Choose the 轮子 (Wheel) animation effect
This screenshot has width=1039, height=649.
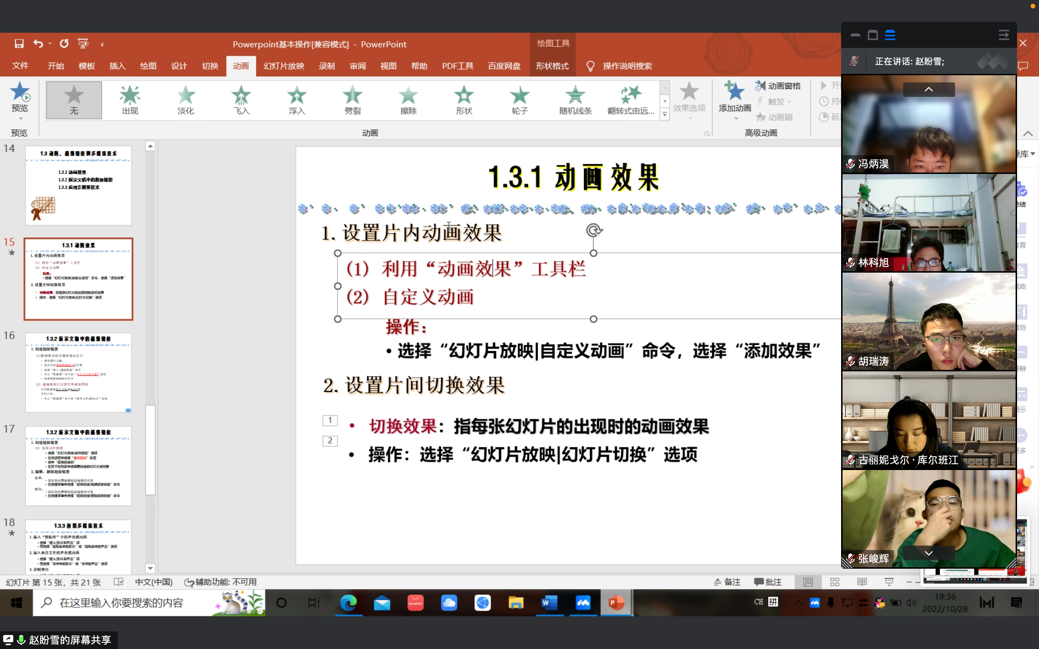point(519,100)
